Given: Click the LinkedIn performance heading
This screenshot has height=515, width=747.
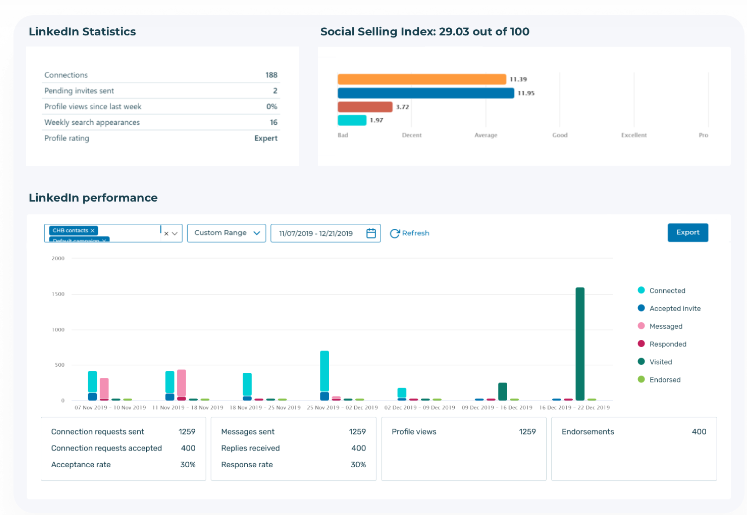Looking at the screenshot, I should coord(93,198).
